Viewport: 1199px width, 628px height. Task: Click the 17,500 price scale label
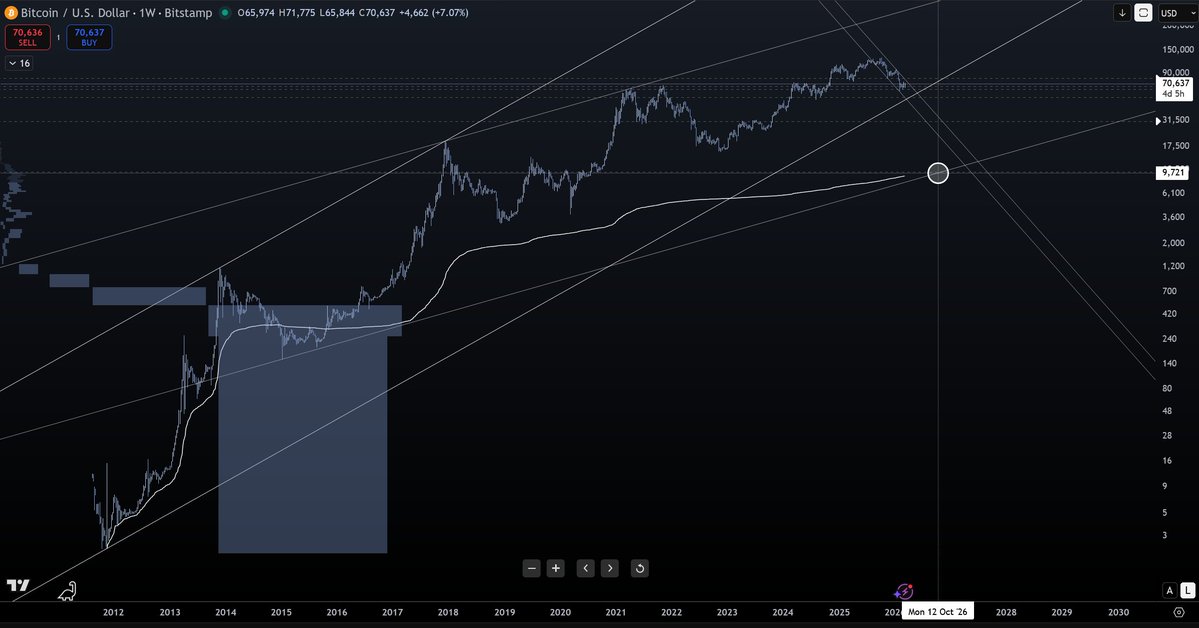(x=1175, y=146)
